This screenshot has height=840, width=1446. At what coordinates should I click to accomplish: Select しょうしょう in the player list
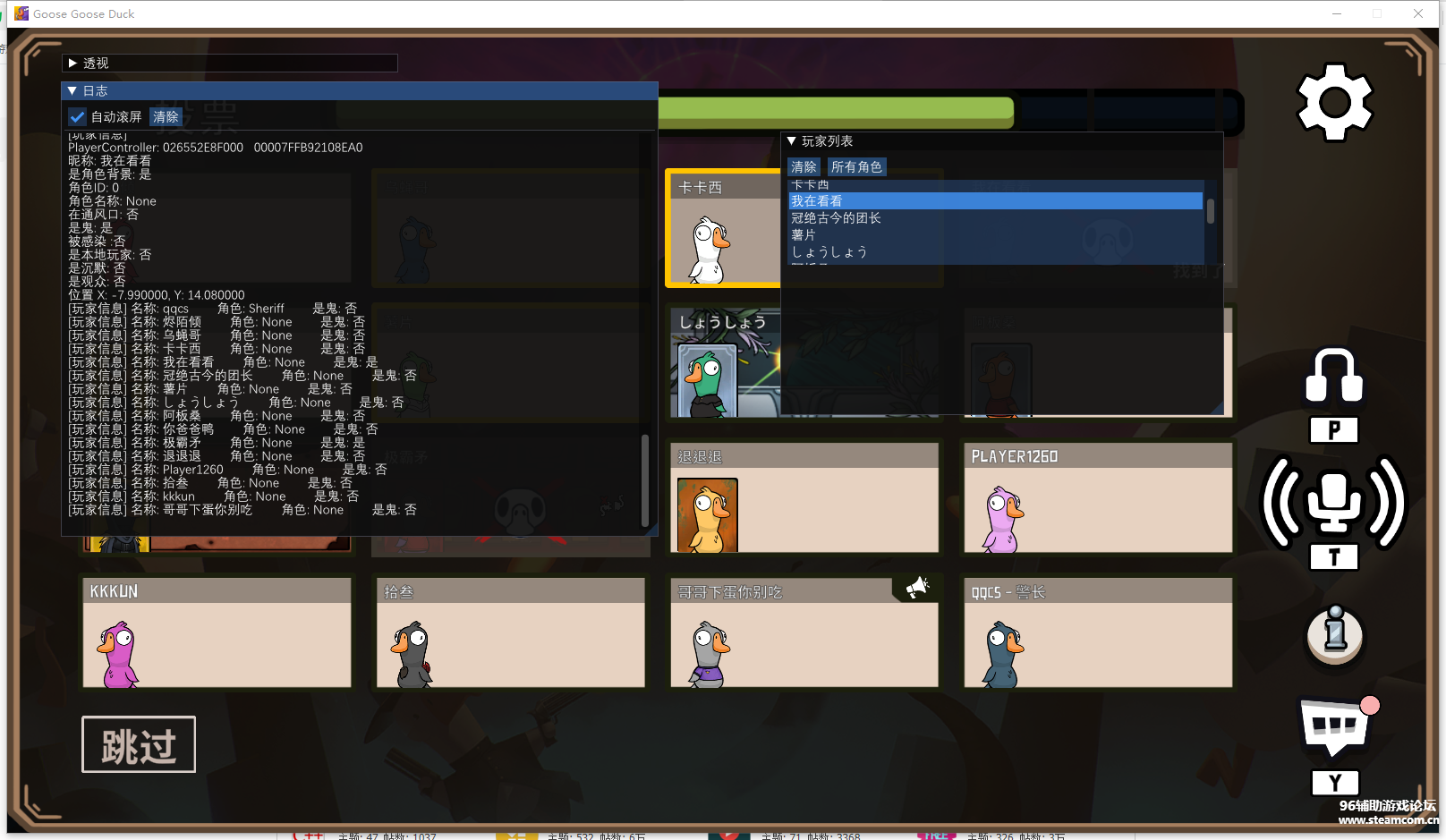click(995, 252)
